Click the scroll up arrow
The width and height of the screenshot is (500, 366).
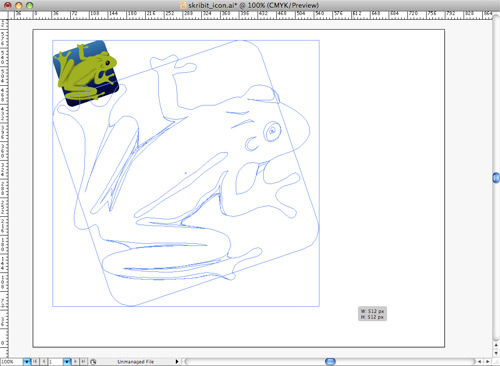coord(496,345)
